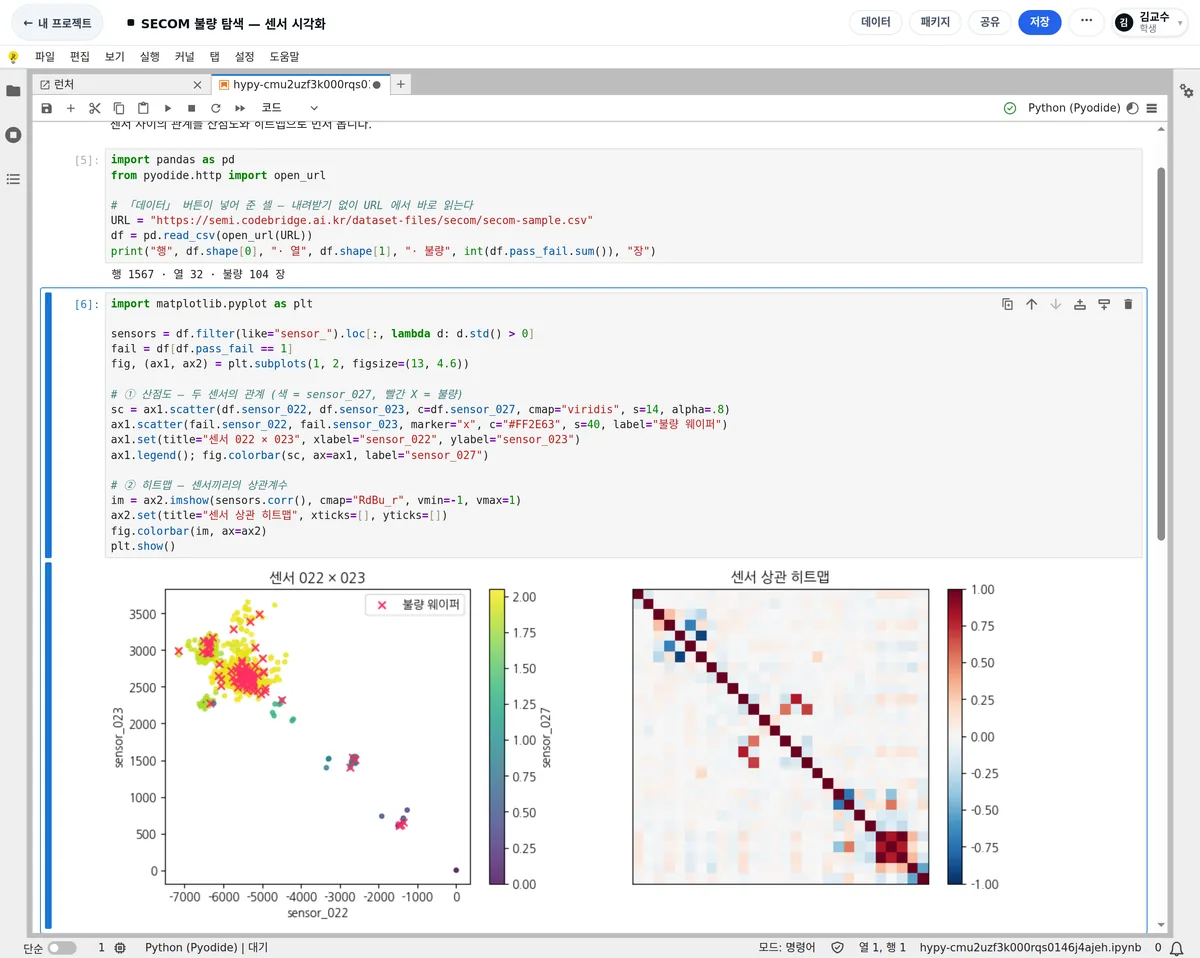Restart kernel and run all cells with fast-forward icon
1200x958 pixels.
click(240, 108)
